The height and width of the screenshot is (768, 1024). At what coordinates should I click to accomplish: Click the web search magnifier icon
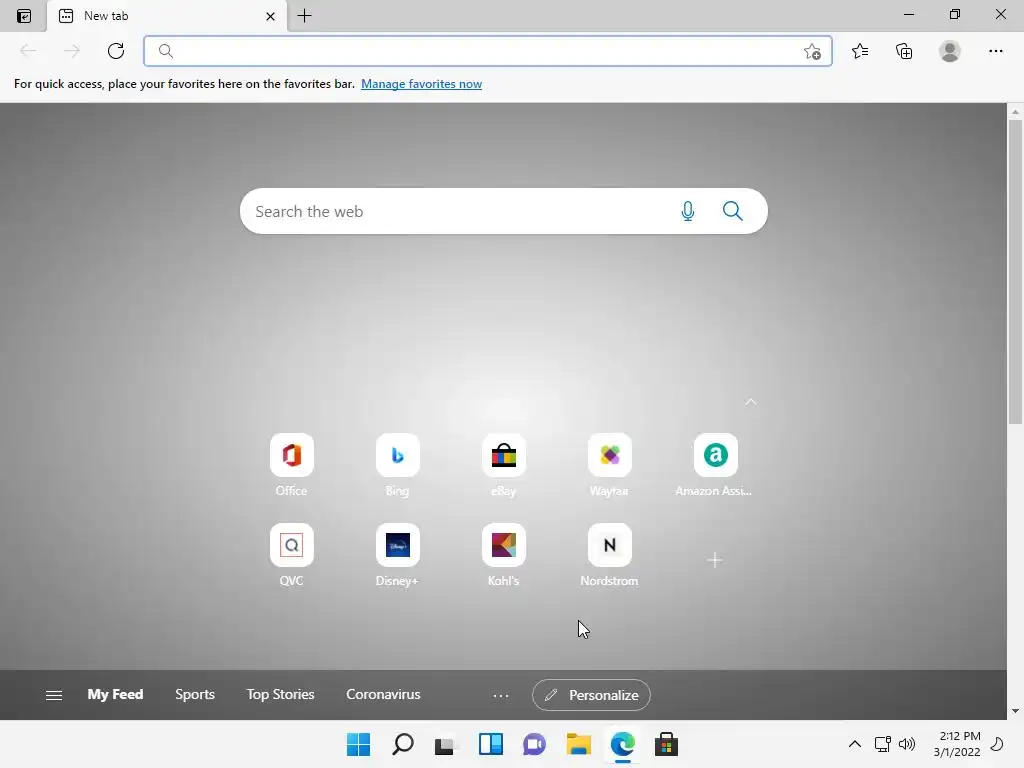(733, 211)
